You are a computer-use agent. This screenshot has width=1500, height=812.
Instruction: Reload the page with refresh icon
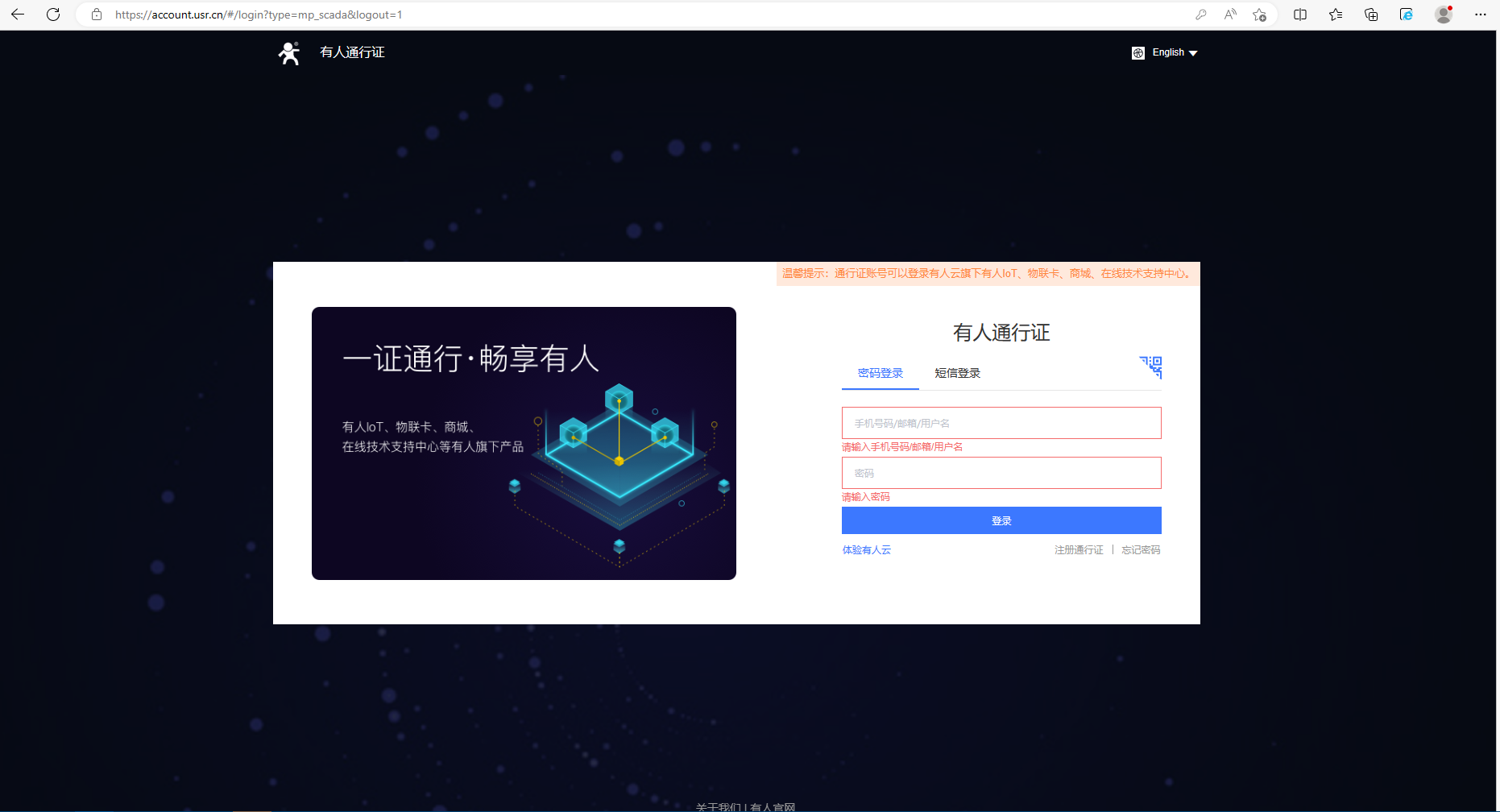53,14
